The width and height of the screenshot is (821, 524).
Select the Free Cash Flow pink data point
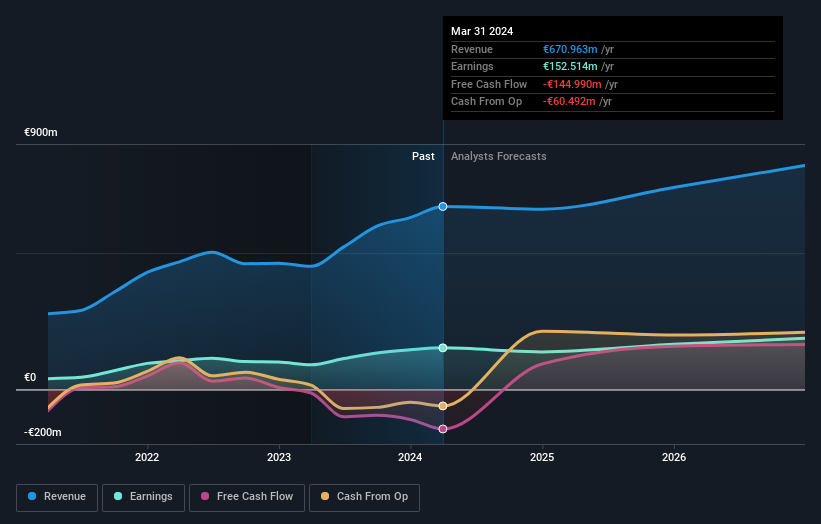(443, 429)
